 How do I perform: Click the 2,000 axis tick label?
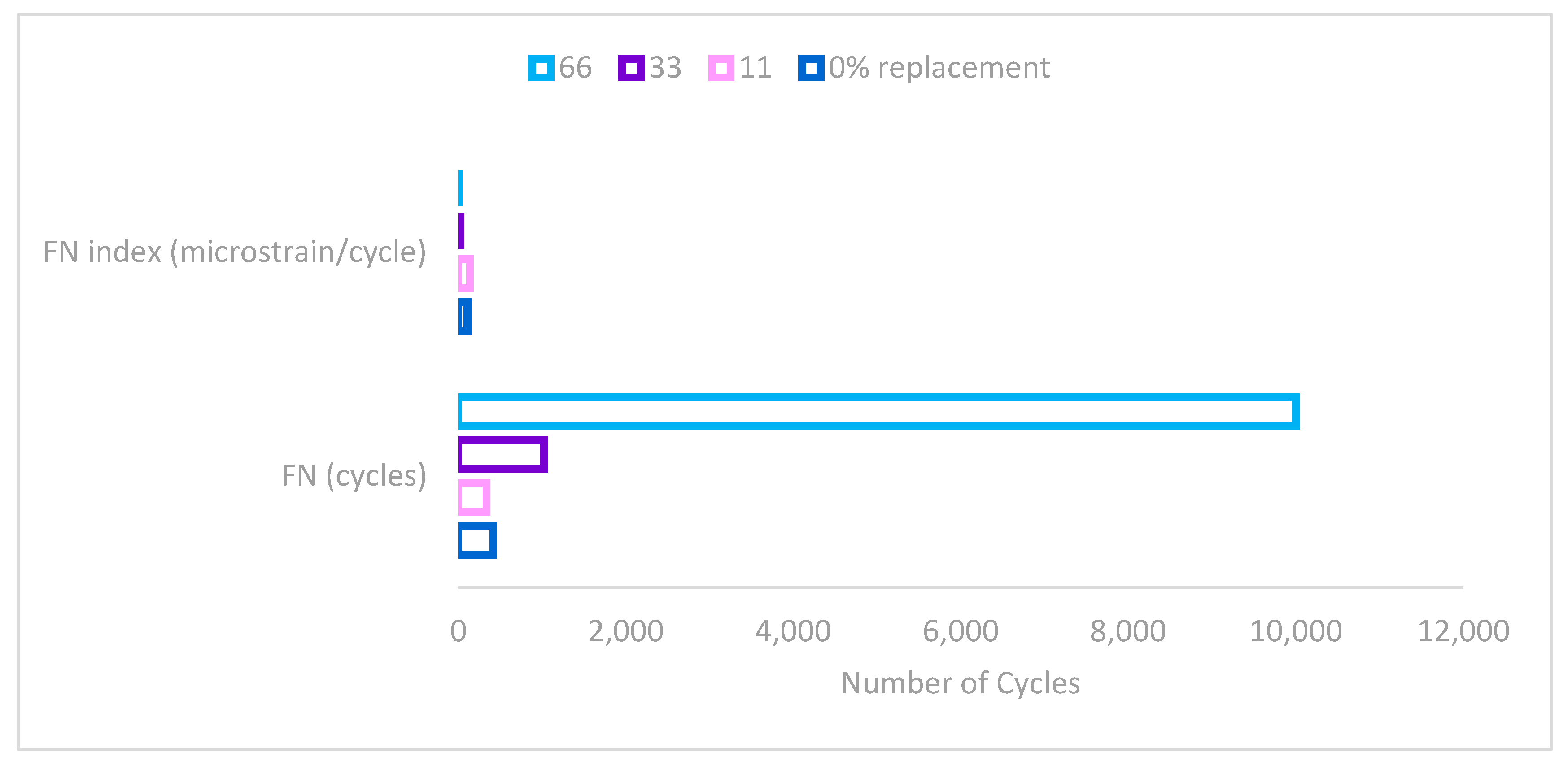tap(626, 631)
